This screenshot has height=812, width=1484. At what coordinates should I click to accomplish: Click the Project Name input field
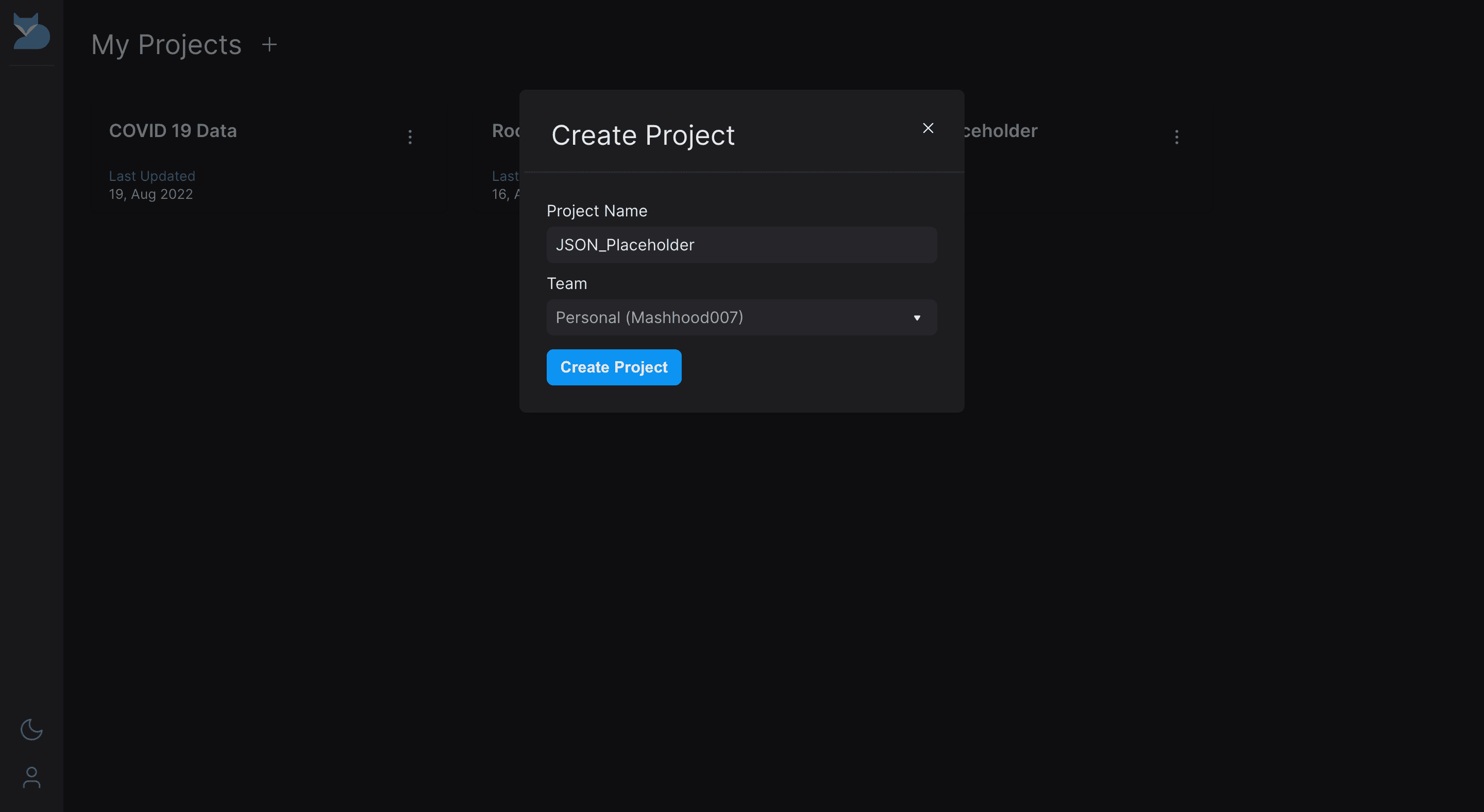pos(741,245)
